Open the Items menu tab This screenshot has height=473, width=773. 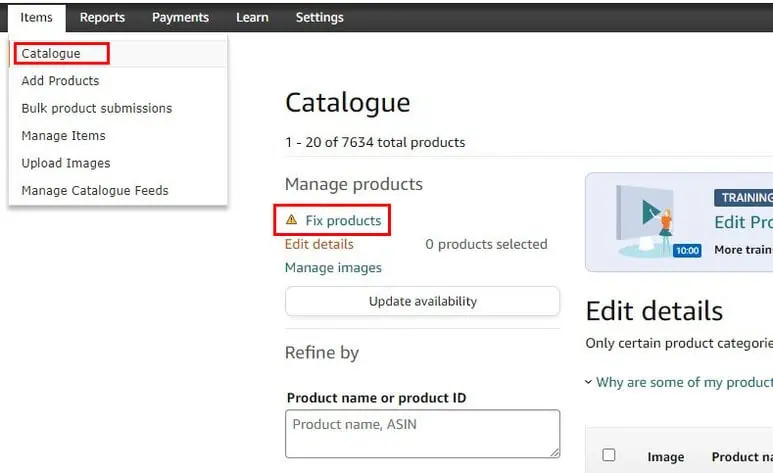36,18
